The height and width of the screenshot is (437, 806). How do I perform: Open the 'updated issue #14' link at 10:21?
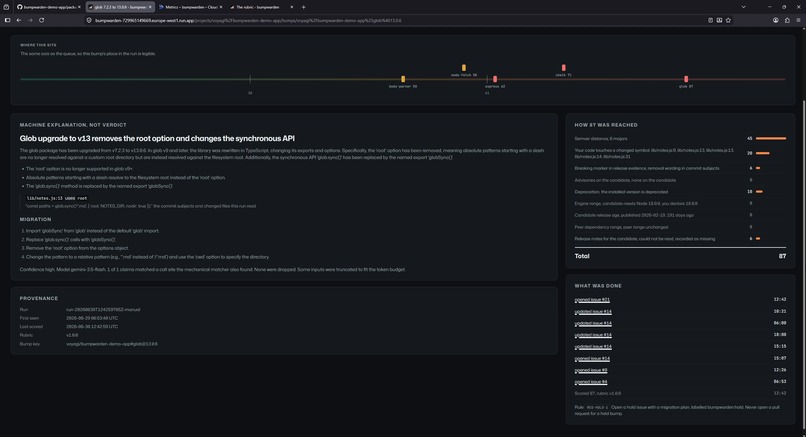click(x=593, y=312)
